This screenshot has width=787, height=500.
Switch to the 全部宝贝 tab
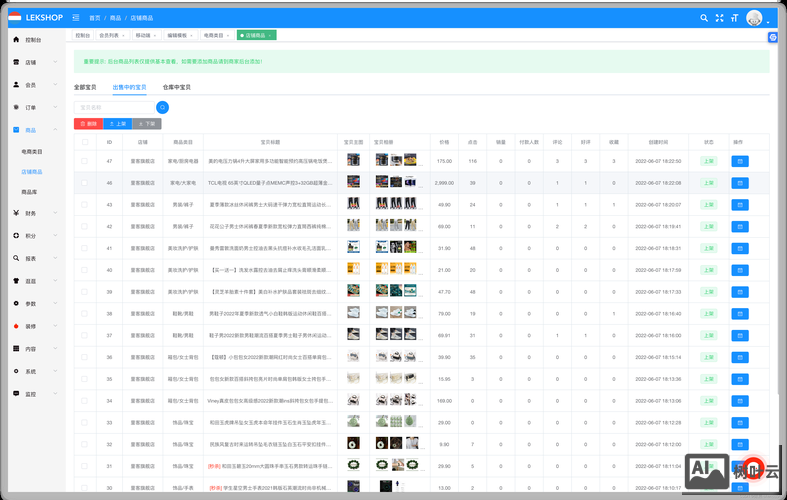point(85,87)
